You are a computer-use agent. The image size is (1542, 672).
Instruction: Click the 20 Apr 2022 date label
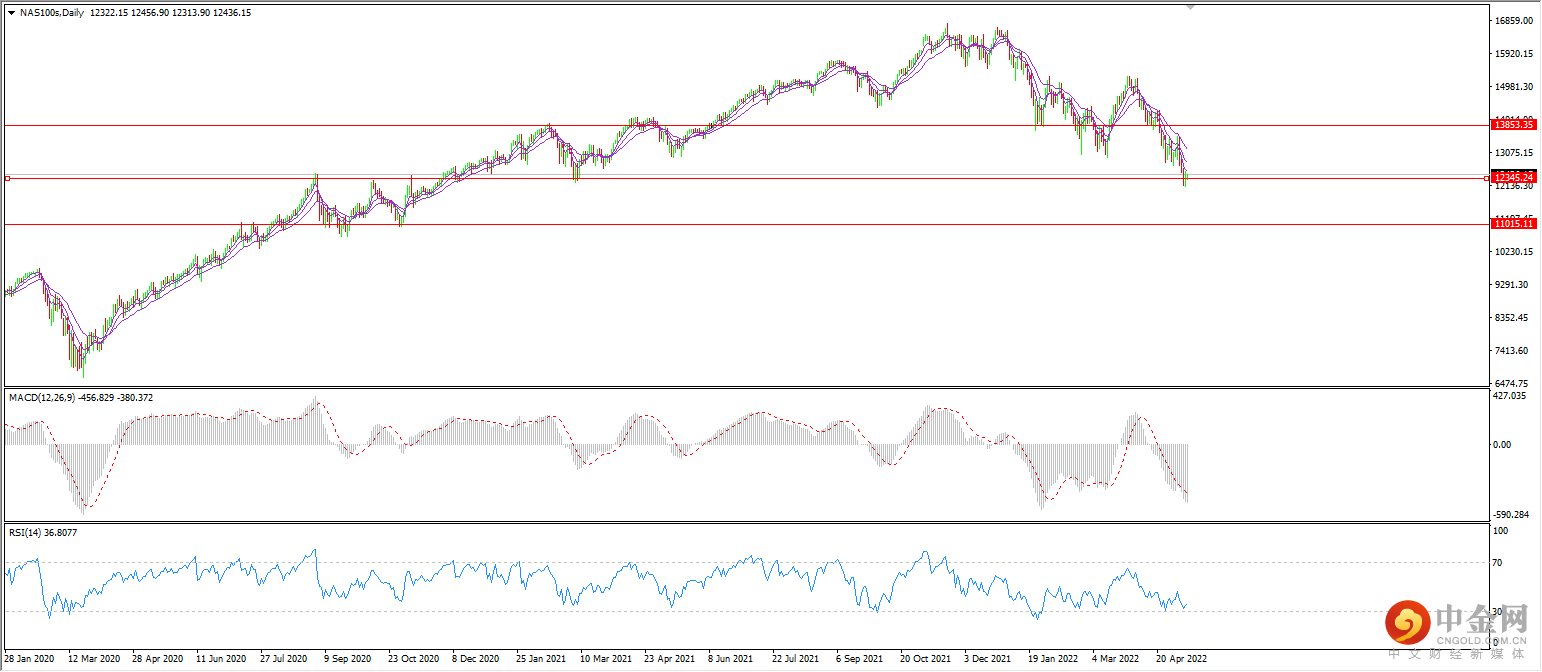coord(1181,659)
